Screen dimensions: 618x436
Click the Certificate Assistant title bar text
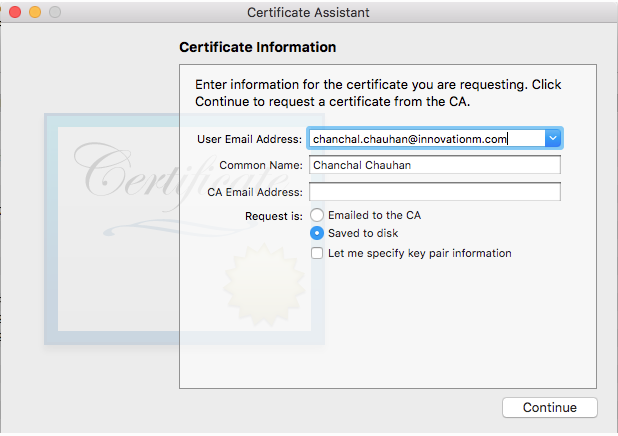(x=308, y=12)
